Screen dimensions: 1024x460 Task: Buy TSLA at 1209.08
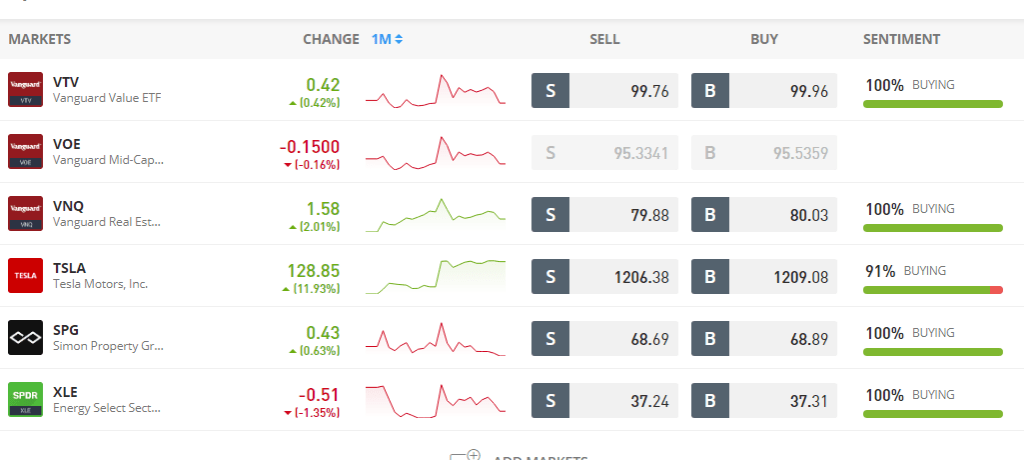(x=764, y=276)
